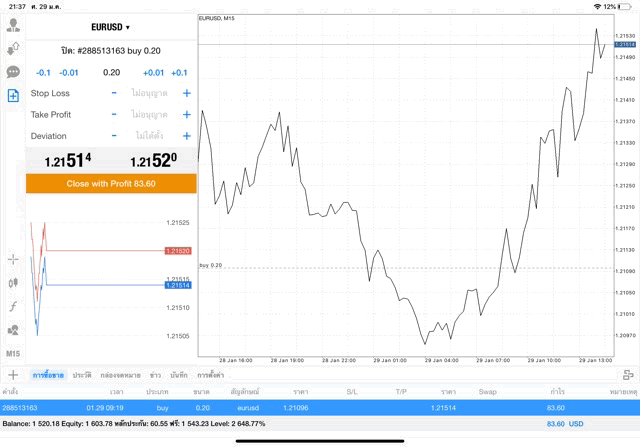Open the accounts profile icon

[13, 25]
